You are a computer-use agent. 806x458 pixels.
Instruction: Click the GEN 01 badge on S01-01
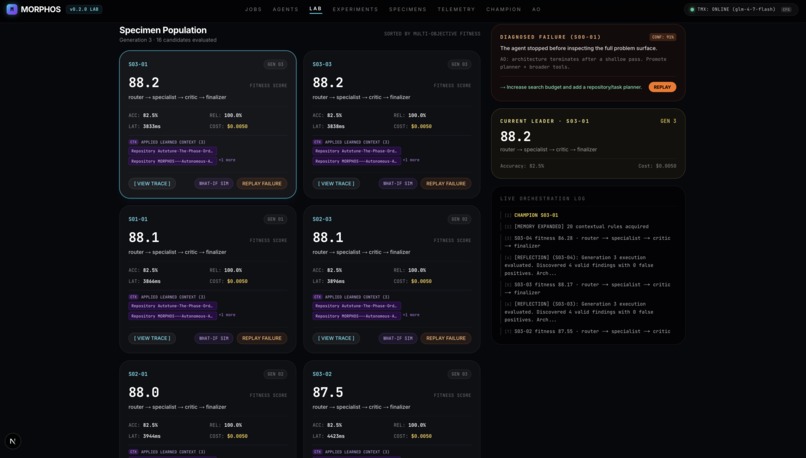(x=275, y=219)
